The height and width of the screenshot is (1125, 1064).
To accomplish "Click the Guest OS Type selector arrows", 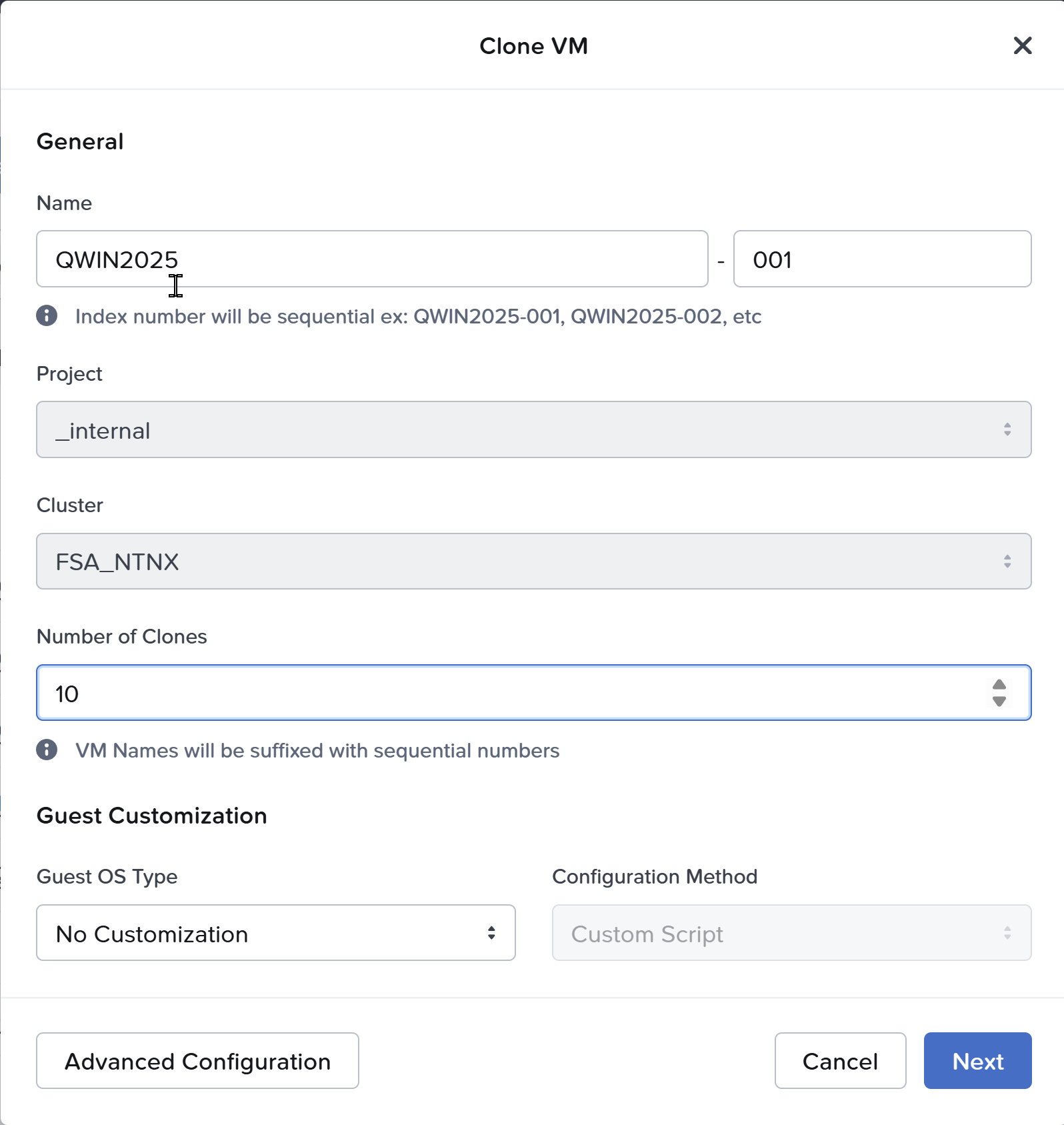I will tap(491, 933).
